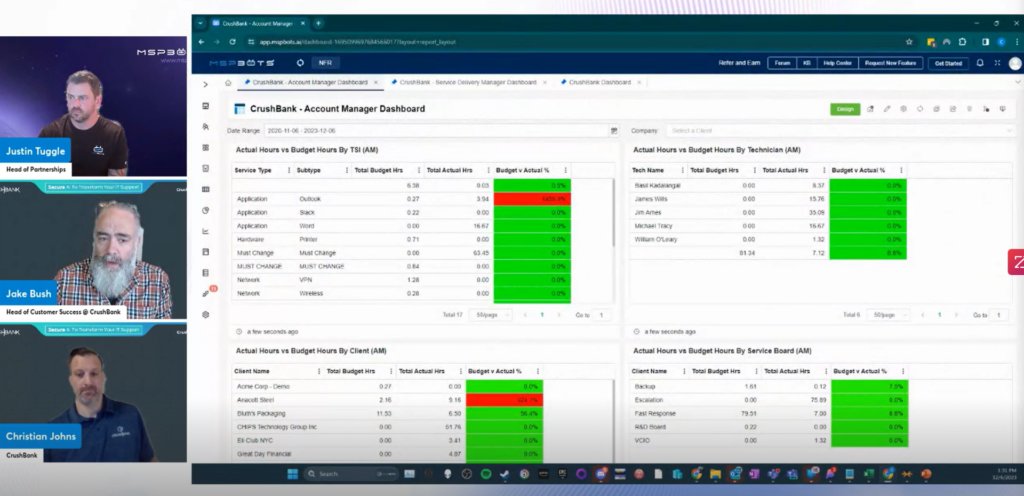Open the KB button in header
1024x496 pixels.
point(807,63)
